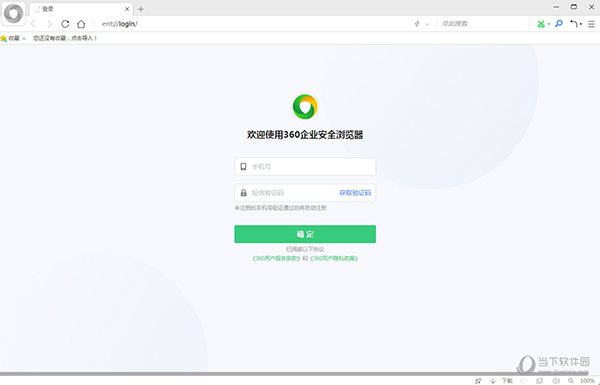Close the 登录 tab
Image resolution: width=600 pixels, height=385 pixels.
click(127, 9)
